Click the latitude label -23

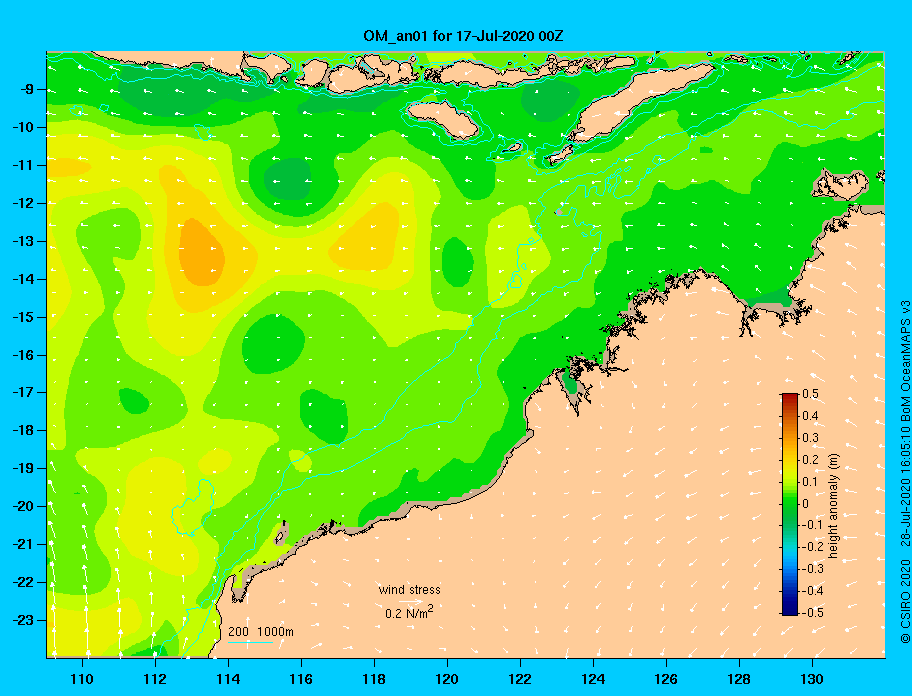tap(22, 620)
